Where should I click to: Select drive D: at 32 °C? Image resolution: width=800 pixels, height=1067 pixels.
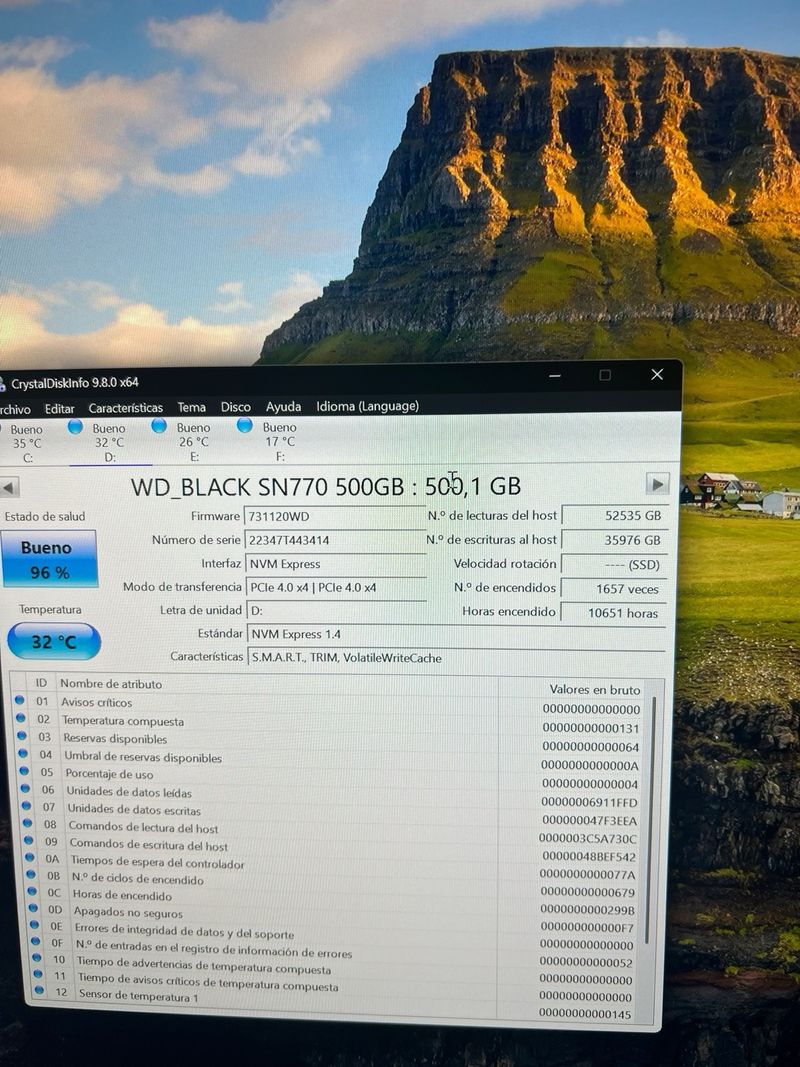[x=110, y=442]
